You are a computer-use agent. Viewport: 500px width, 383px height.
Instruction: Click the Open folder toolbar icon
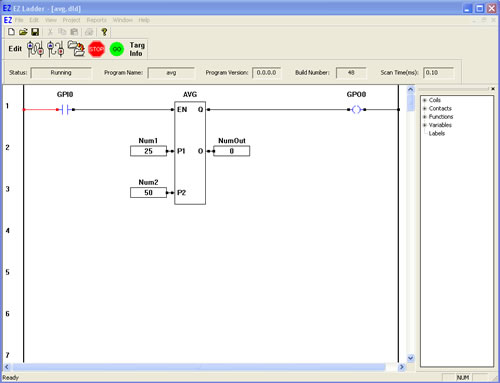[23, 32]
